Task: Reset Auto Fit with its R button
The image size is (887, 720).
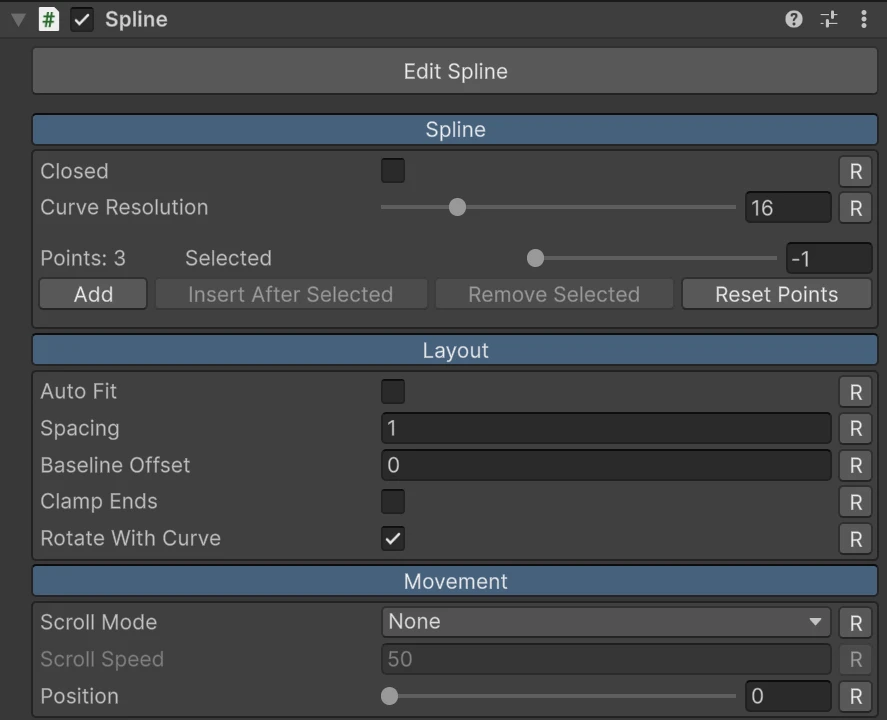Action: (x=855, y=392)
